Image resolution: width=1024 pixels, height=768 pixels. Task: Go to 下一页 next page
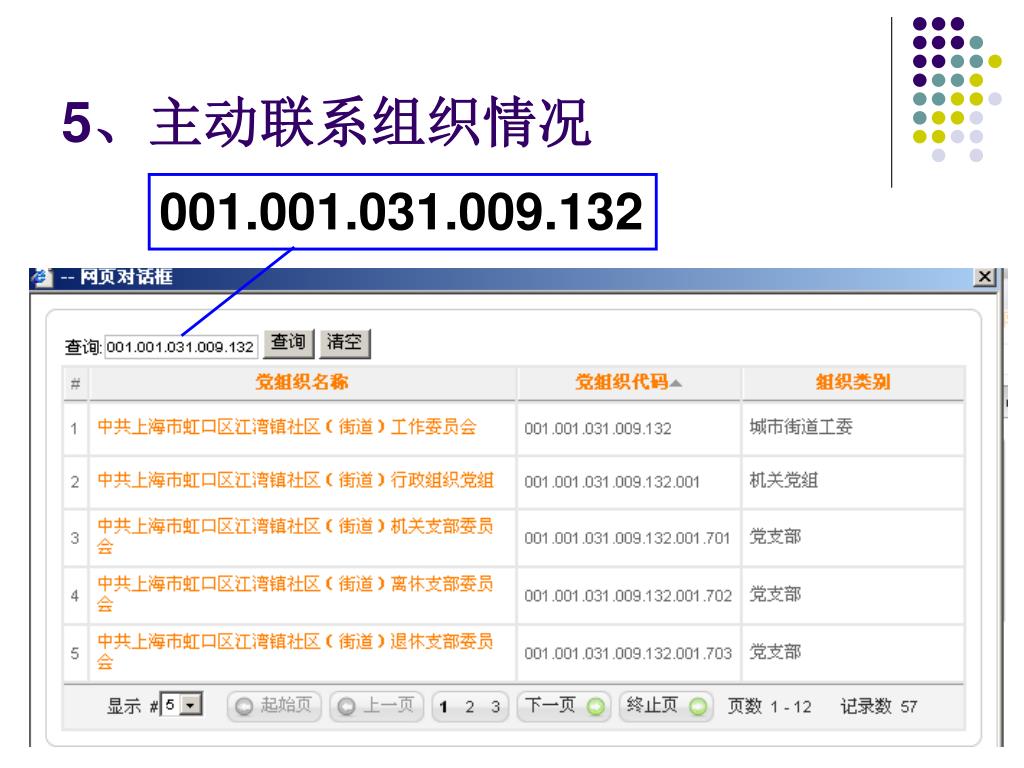coord(564,706)
